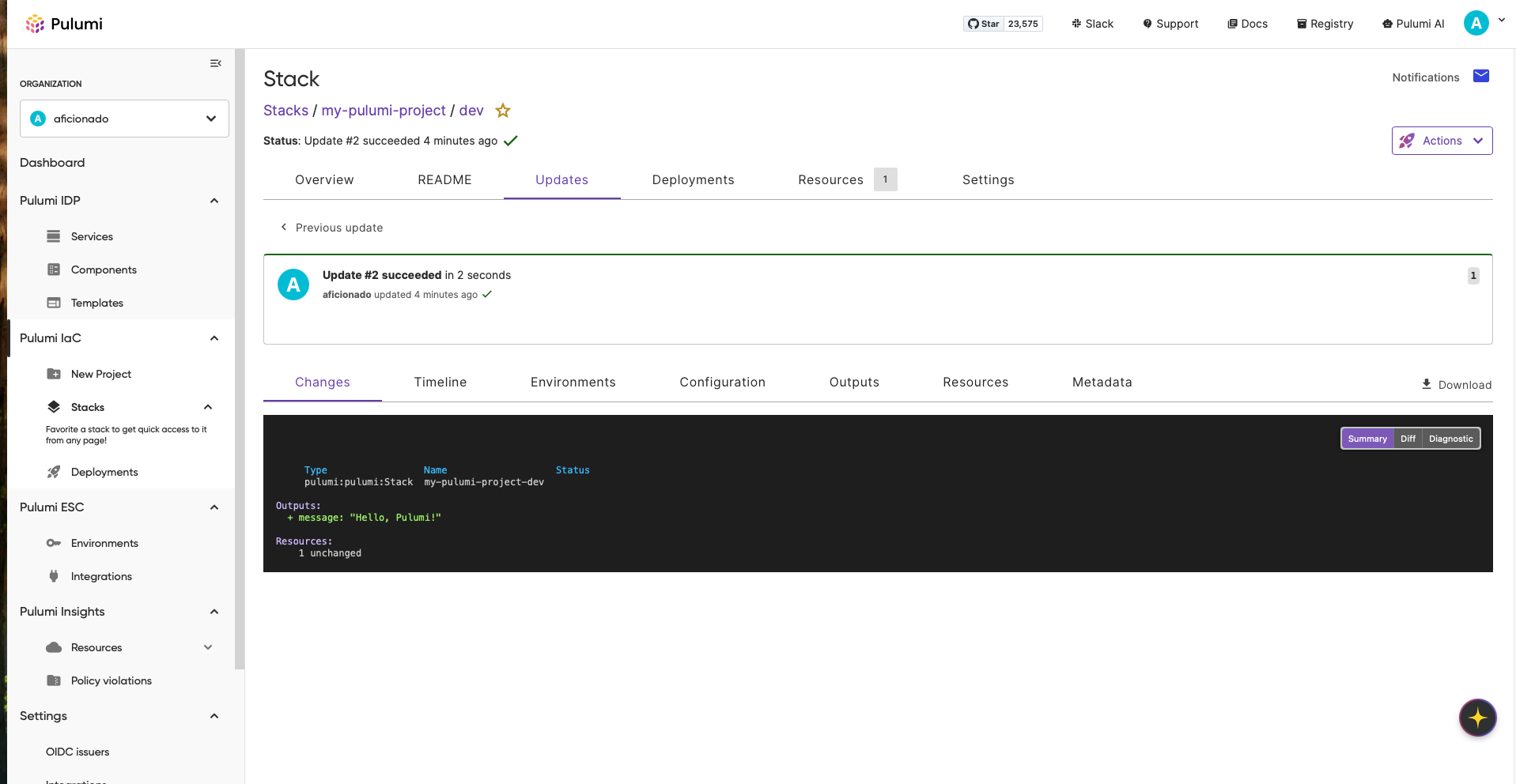Open the aficionado organization dropdown

coord(124,119)
